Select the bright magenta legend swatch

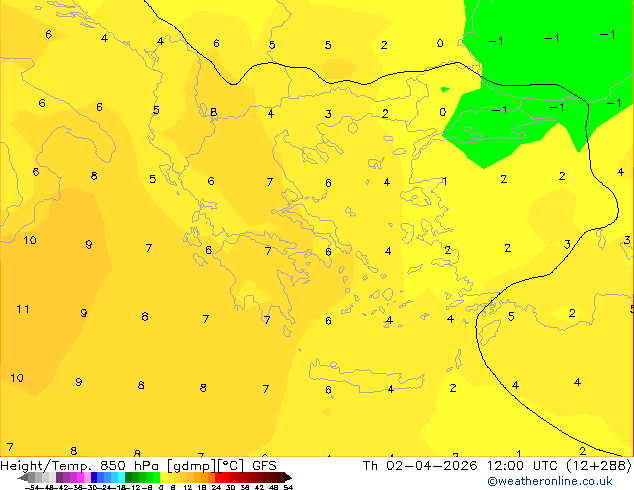pyautogui.click(x=80, y=477)
